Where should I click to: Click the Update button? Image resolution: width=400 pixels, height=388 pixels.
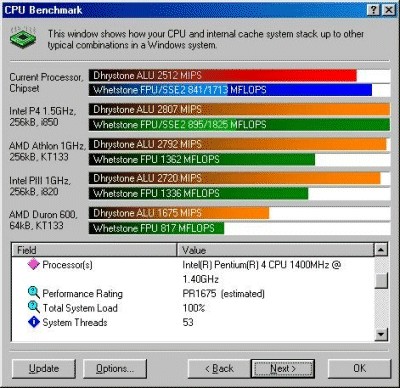point(44,369)
